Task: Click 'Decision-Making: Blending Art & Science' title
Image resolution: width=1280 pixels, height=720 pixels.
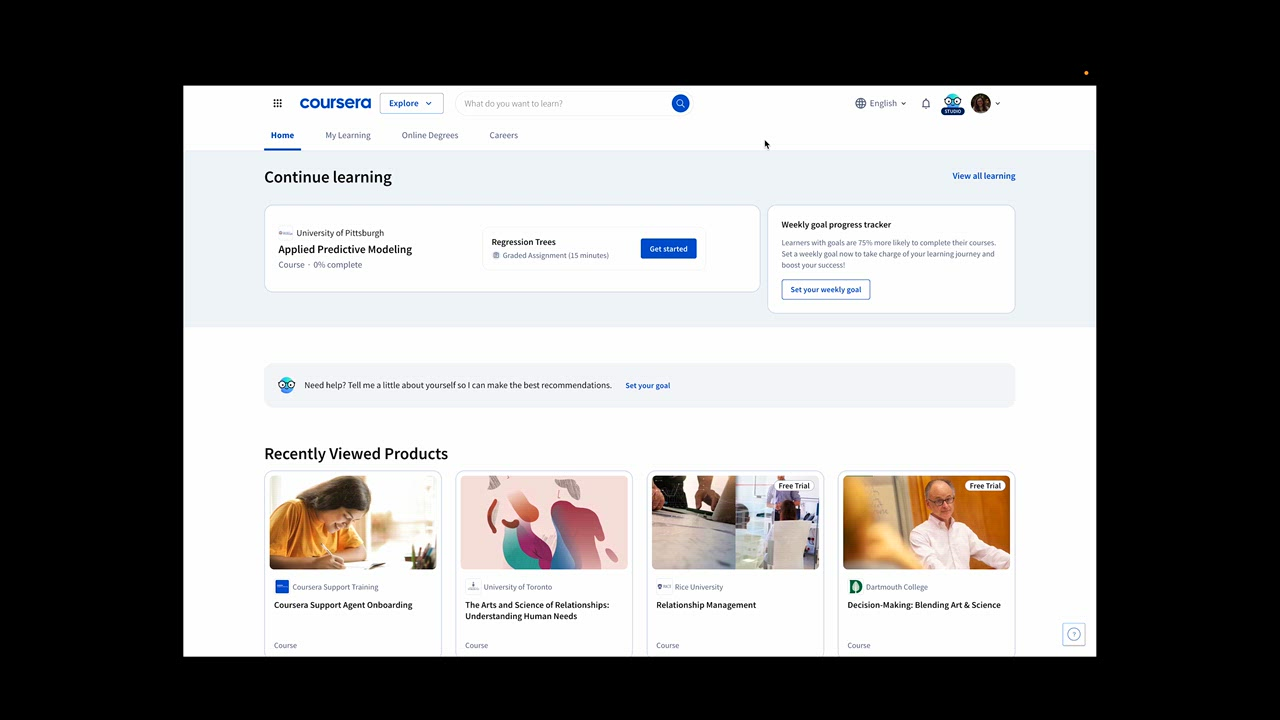Action: click(924, 605)
